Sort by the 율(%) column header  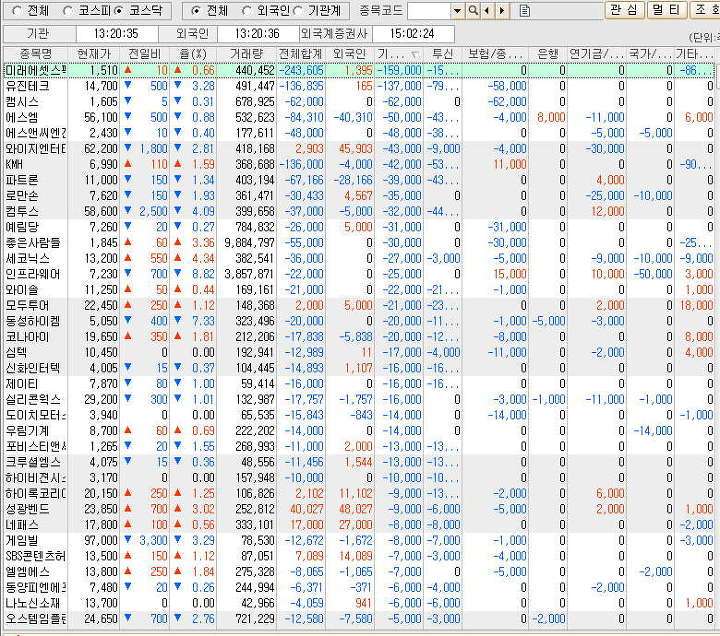pyautogui.click(x=193, y=54)
